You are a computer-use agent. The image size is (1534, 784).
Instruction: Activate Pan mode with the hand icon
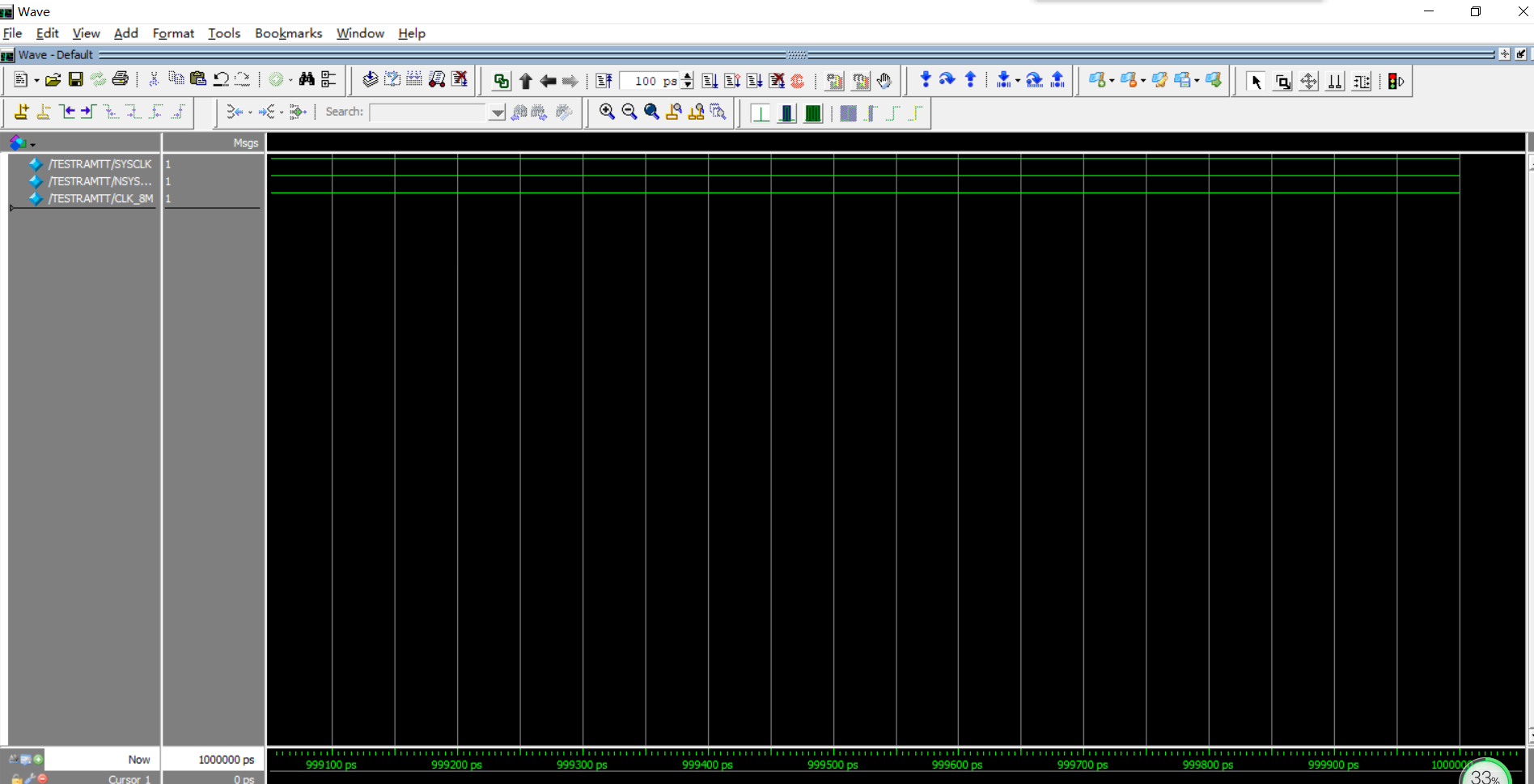[x=884, y=81]
